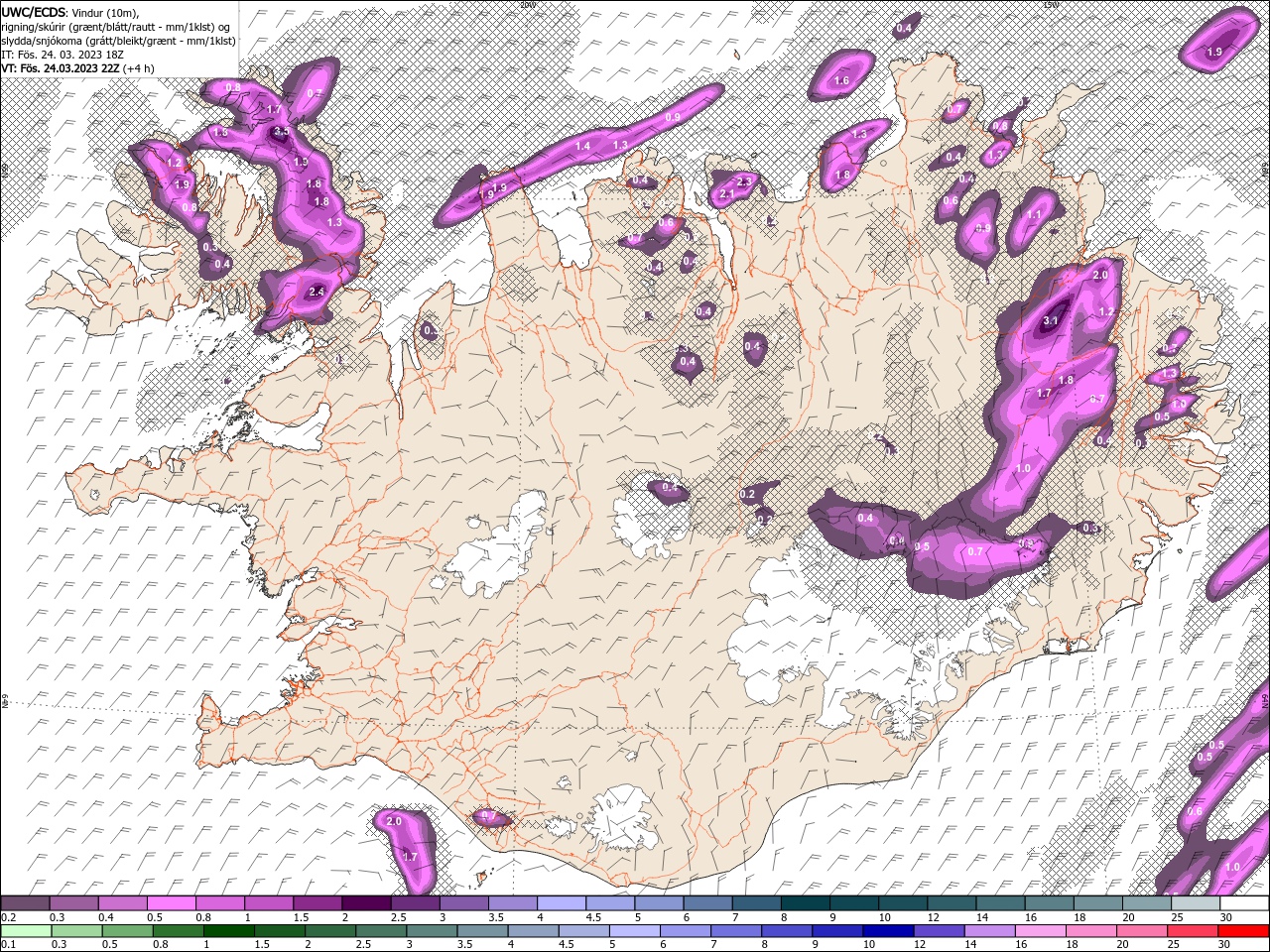
Task: Pick the 30 red swatch in the lower scale
Action: (x=1243, y=930)
